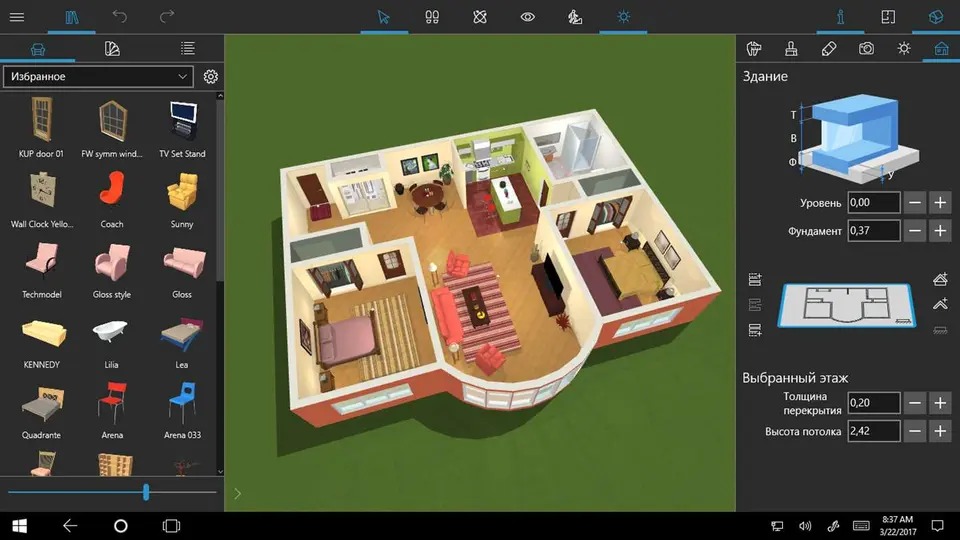Click library scrollbar up arrow
The image size is (960, 540).
tap(220, 96)
